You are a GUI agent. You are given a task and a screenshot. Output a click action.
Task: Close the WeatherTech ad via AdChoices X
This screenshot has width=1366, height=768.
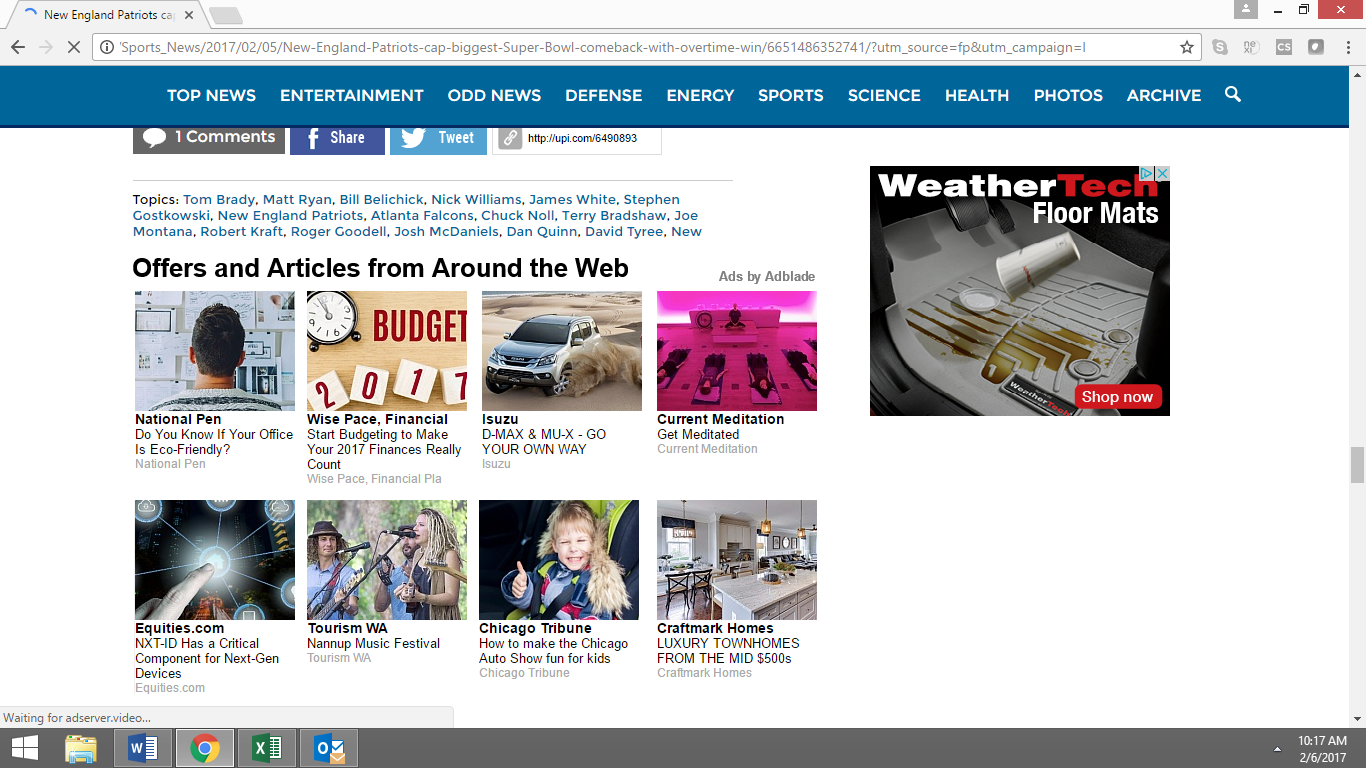1162,173
